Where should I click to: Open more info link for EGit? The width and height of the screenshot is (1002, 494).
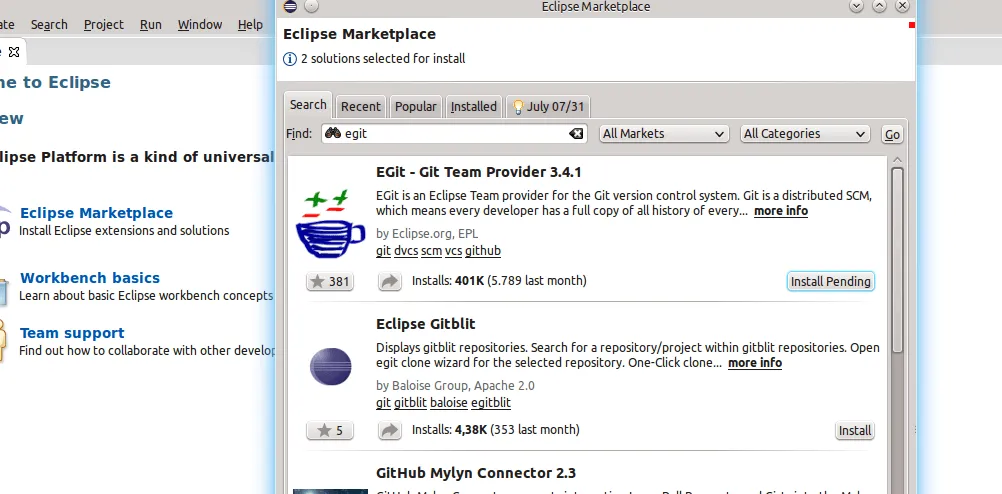click(780, 211)
